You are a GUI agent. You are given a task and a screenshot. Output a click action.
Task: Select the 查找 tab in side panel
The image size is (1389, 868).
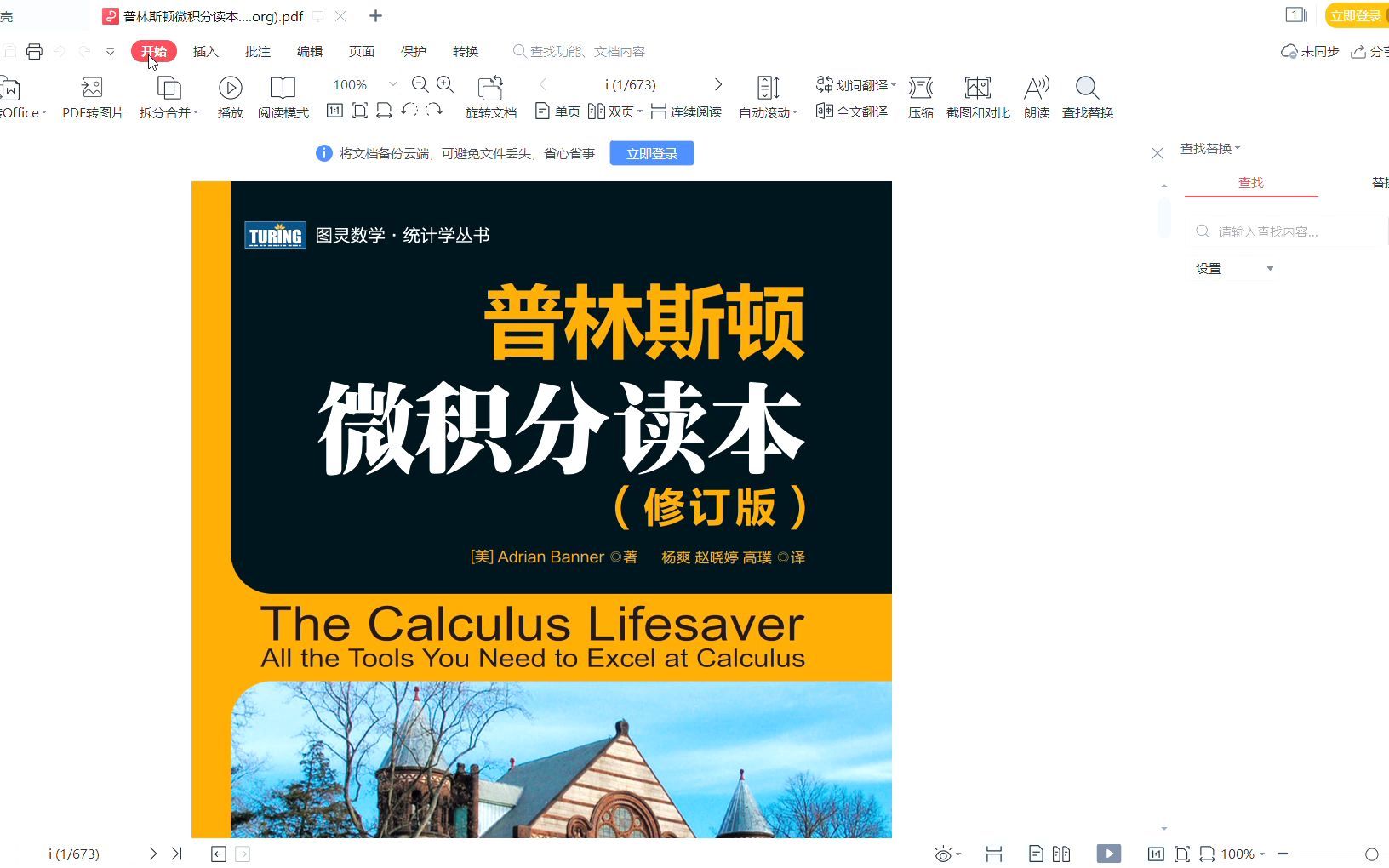pos(1251,183)
